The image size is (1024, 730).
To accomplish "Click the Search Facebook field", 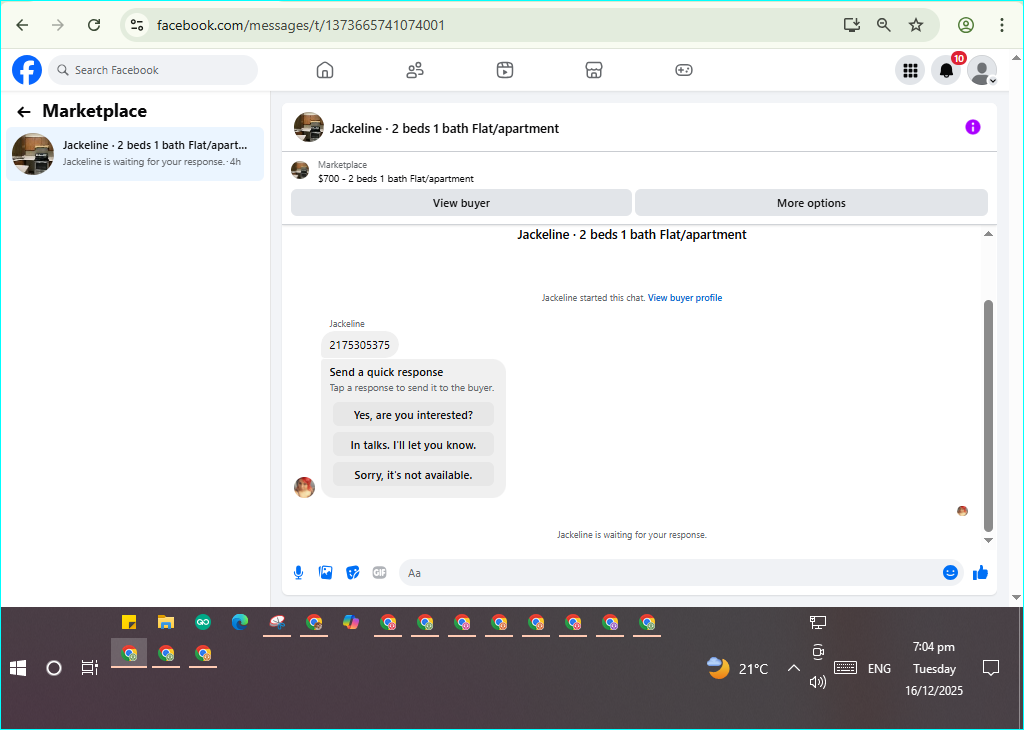I will tap(153, 70).
